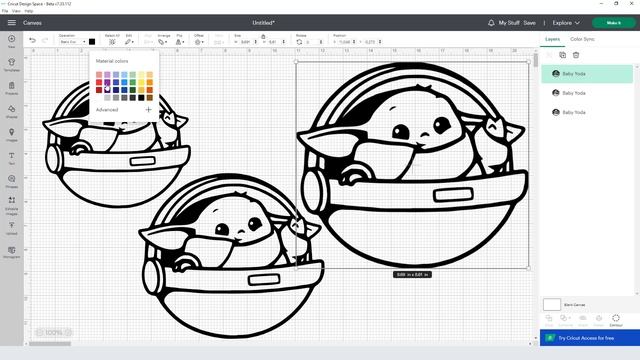The height and width of the screenshot is (360, 640).
Task: Delete the selected layer with trash icon
Action: click(576, 55)
